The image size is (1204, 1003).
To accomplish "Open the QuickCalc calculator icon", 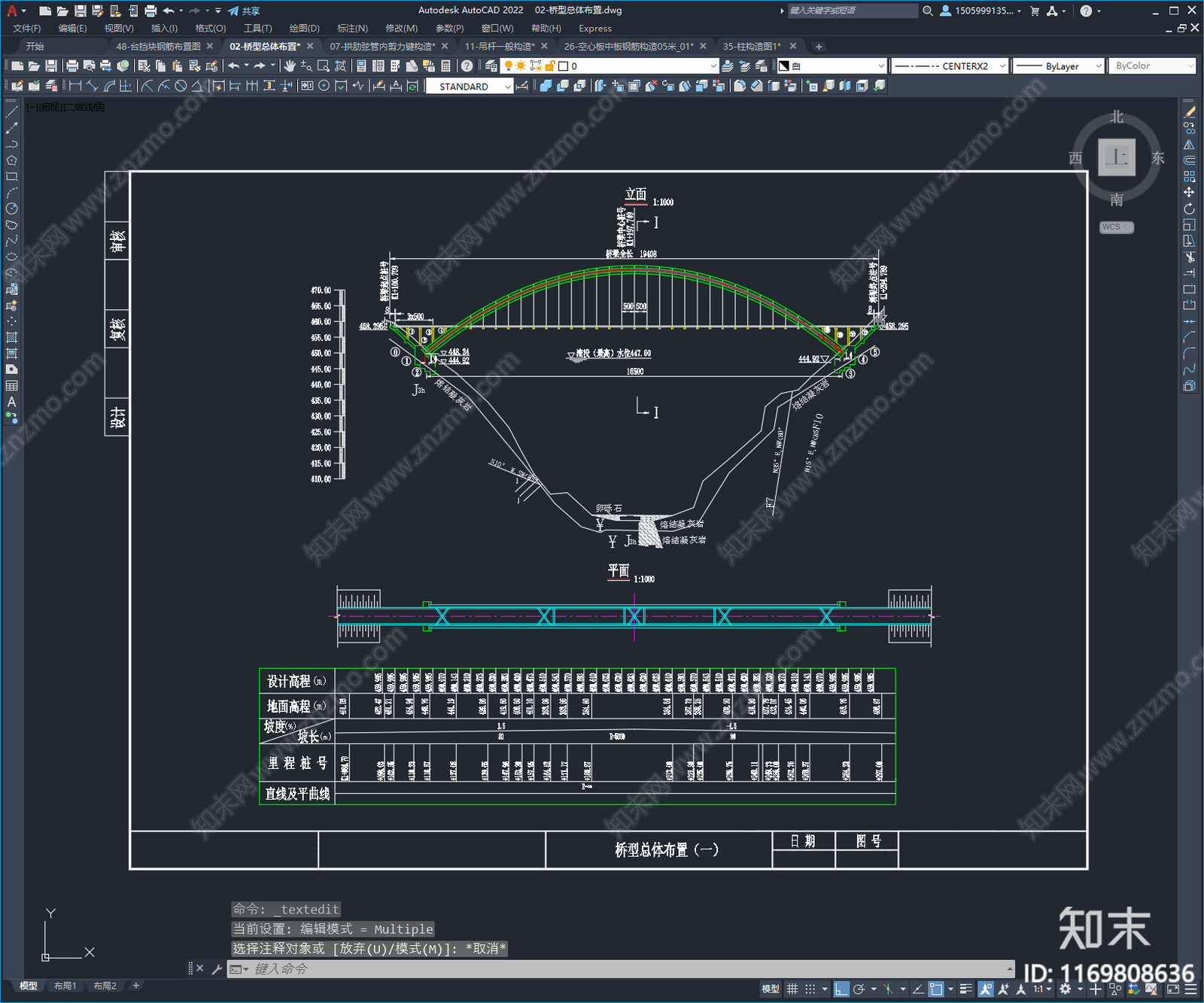I will tap(445, 66).
